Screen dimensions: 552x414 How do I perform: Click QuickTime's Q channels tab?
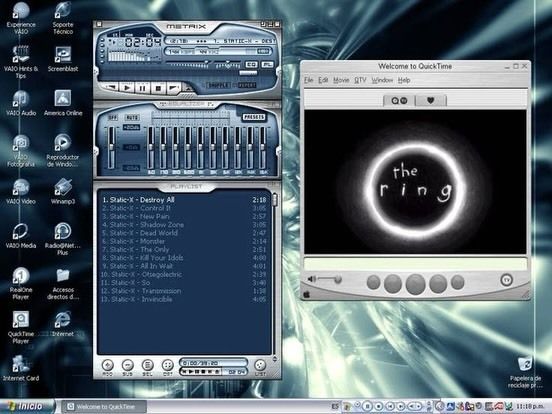click(399, 101)
